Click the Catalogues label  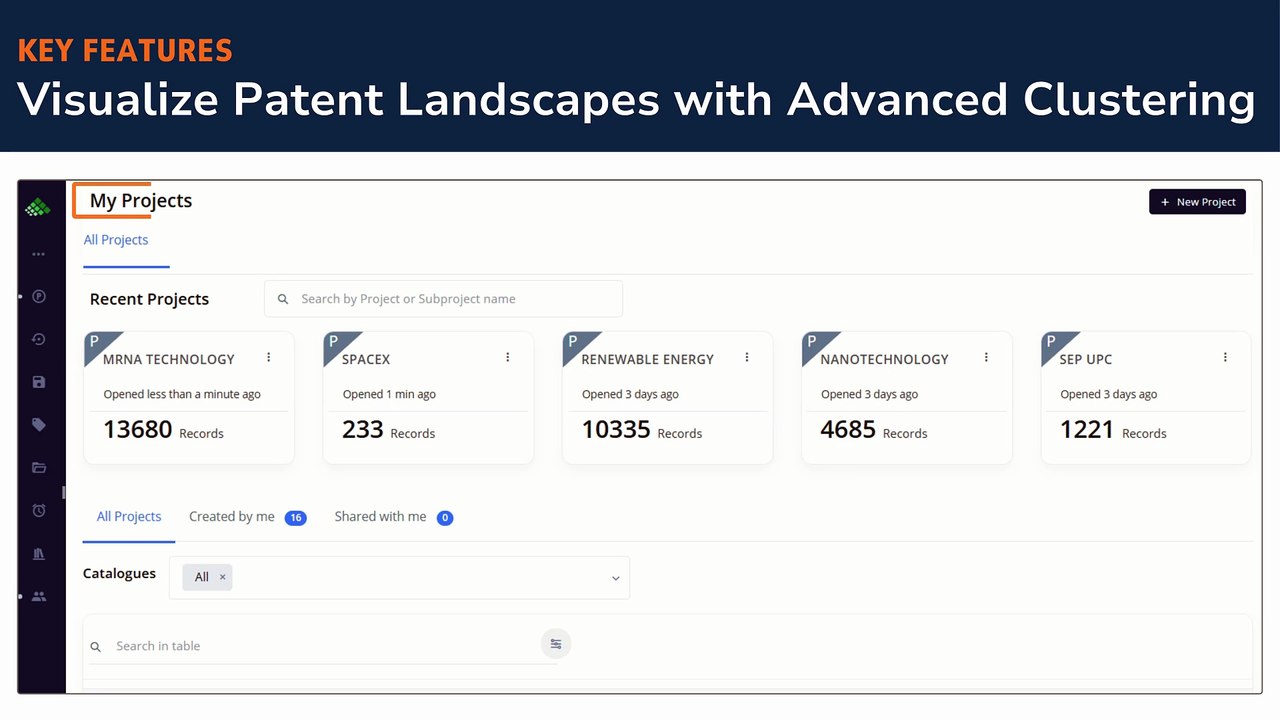pos(119,574)
